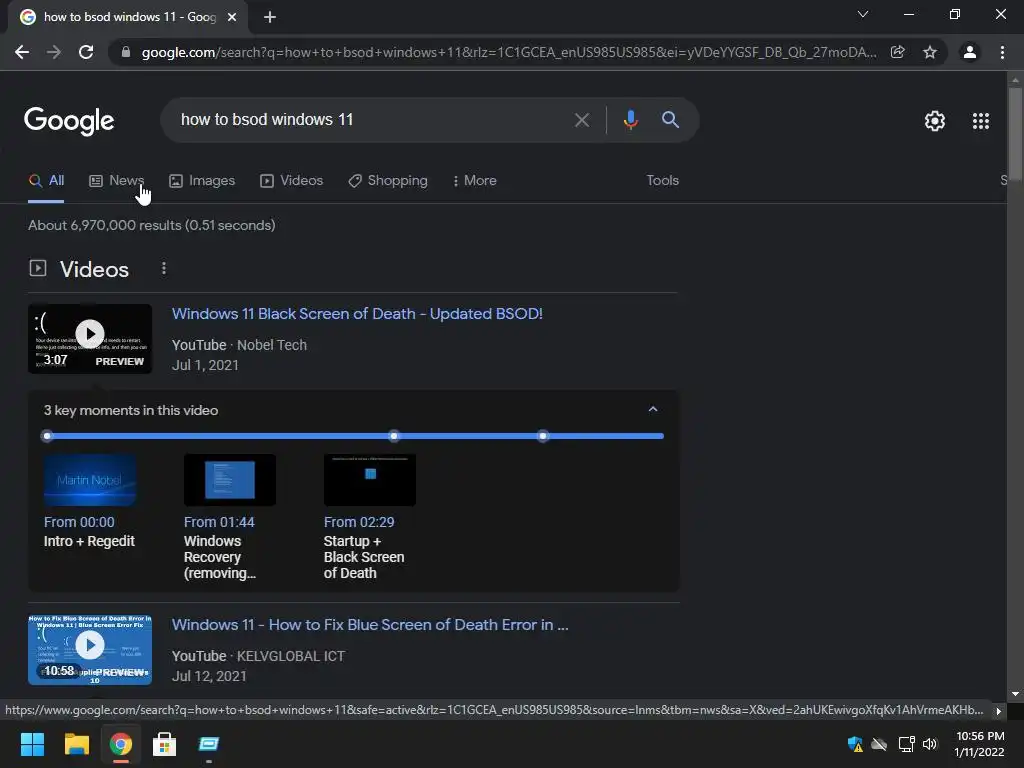Open the Windows Start menu
This screenshot has height=768, width=1024.
click(32, 744)
